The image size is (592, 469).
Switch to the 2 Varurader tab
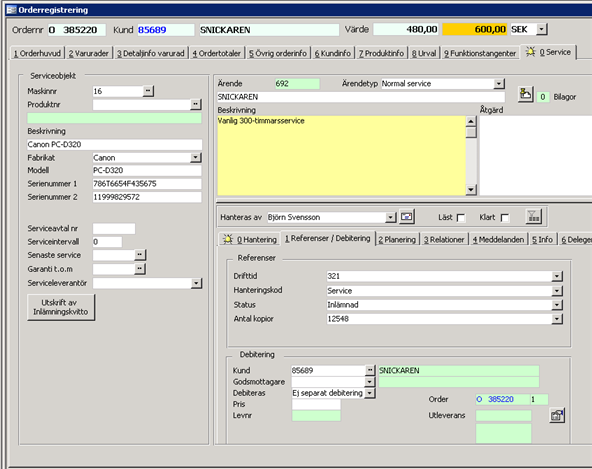pos(89,53)
